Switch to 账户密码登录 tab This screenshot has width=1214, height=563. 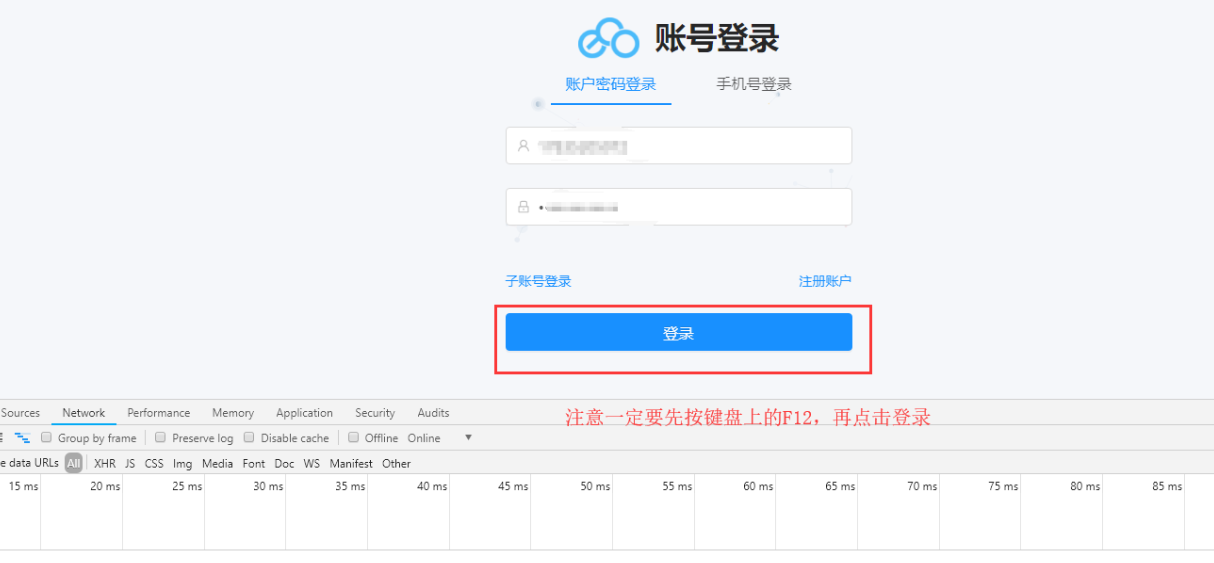pyautogui.click(x=611, y=84)
